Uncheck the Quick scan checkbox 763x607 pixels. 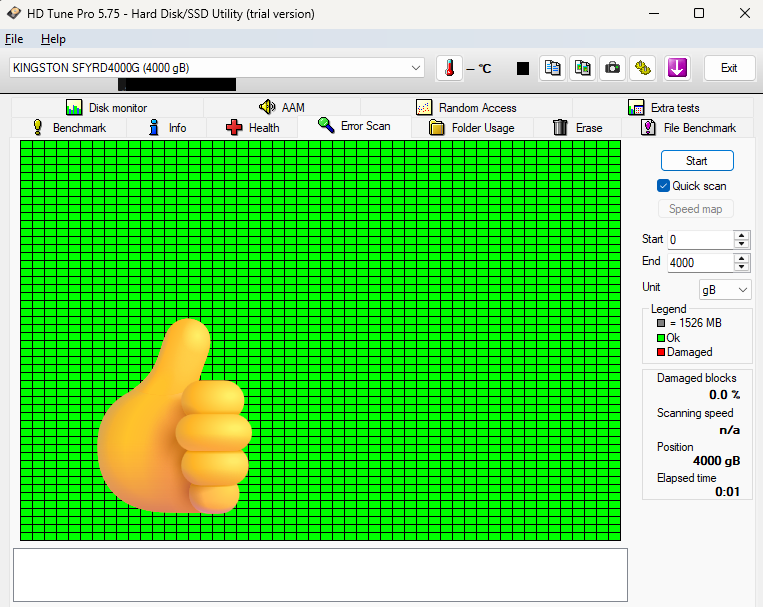pos(663,186)
